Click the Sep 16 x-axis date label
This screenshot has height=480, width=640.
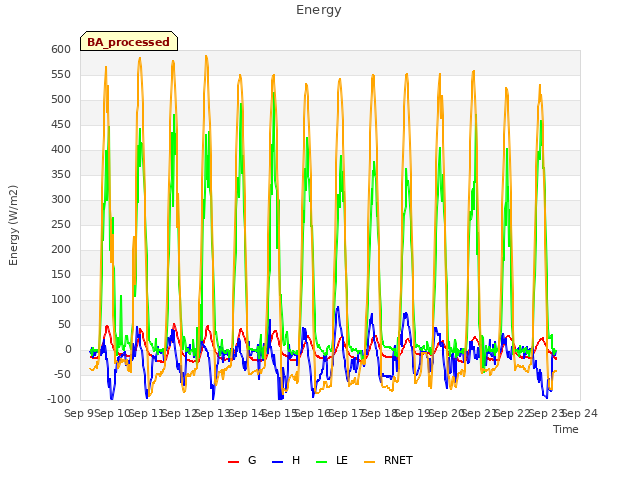tap(313, 413)
